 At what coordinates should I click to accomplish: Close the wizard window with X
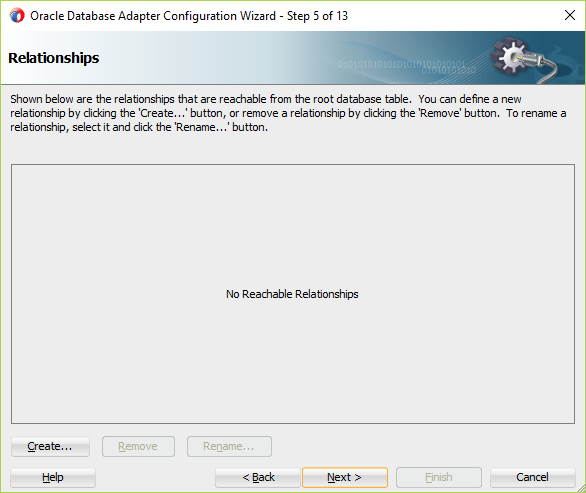coord(570,15)
